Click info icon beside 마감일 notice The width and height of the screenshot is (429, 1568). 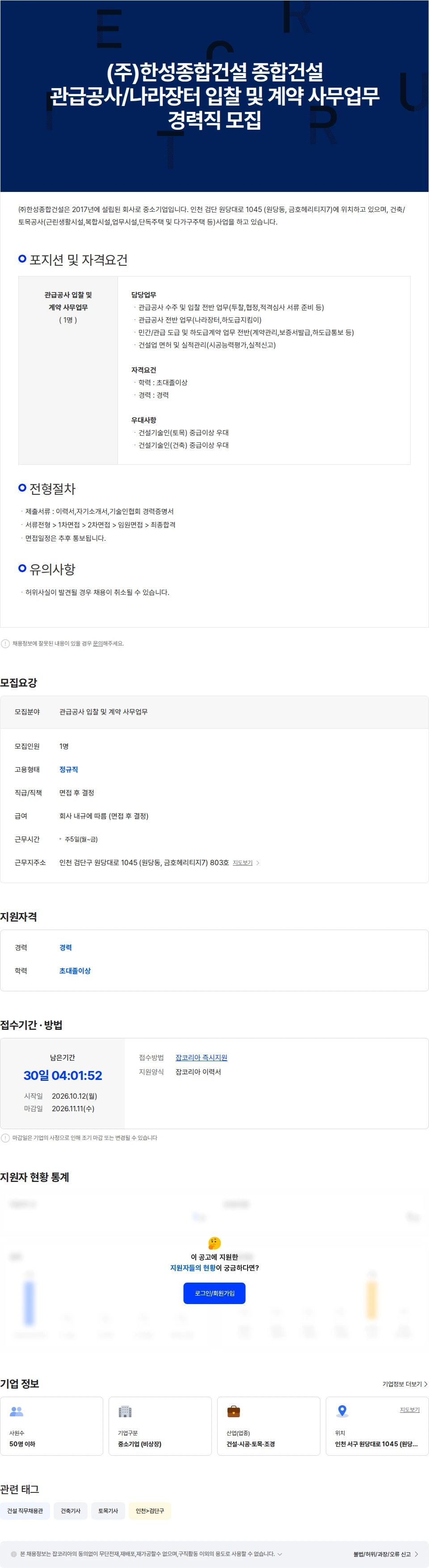[x=5, y=1138]
